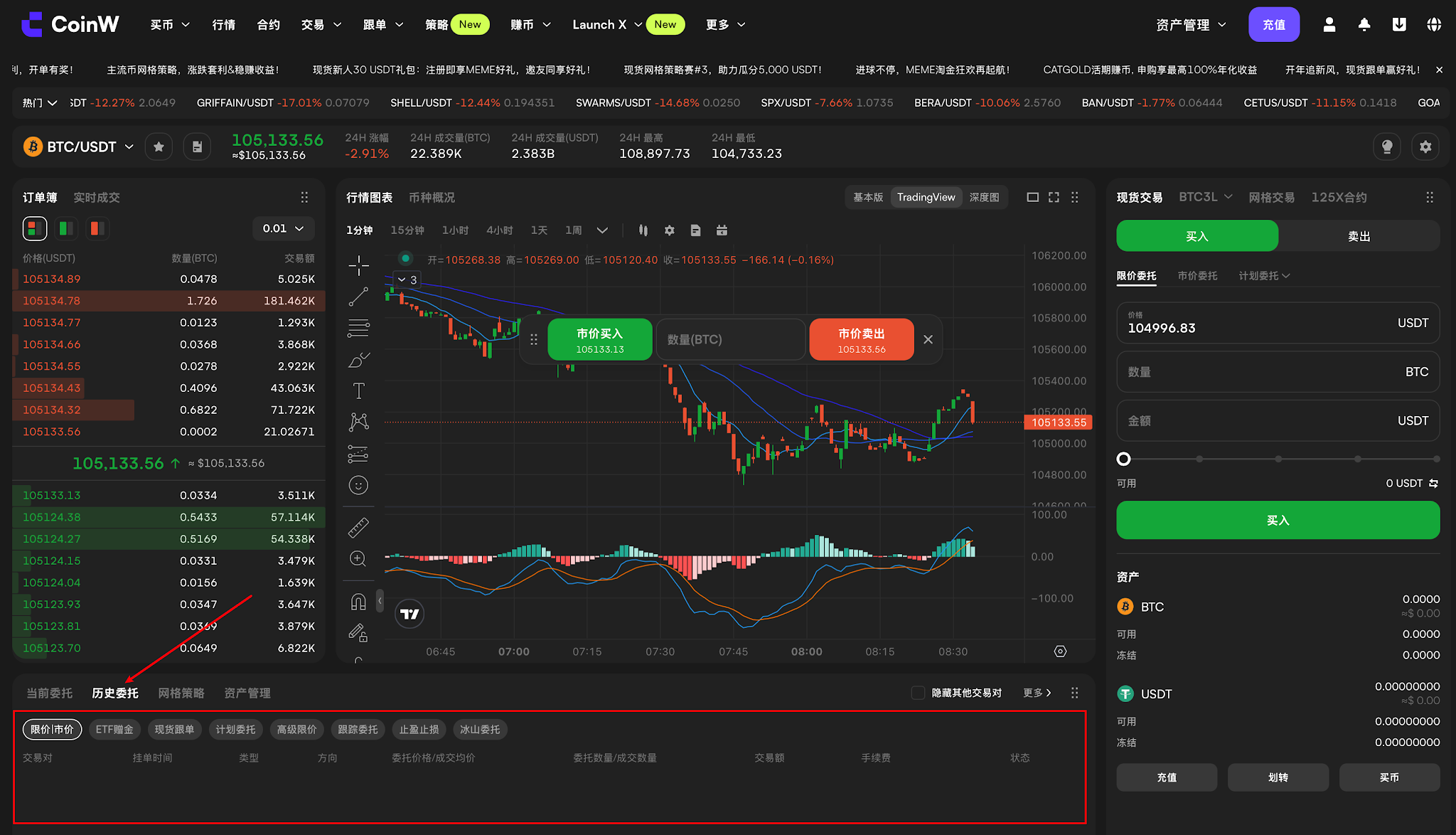This screenshot has height=835, width=1456.
Task: Click the app download icon in header
Action: coord(1398,25)
